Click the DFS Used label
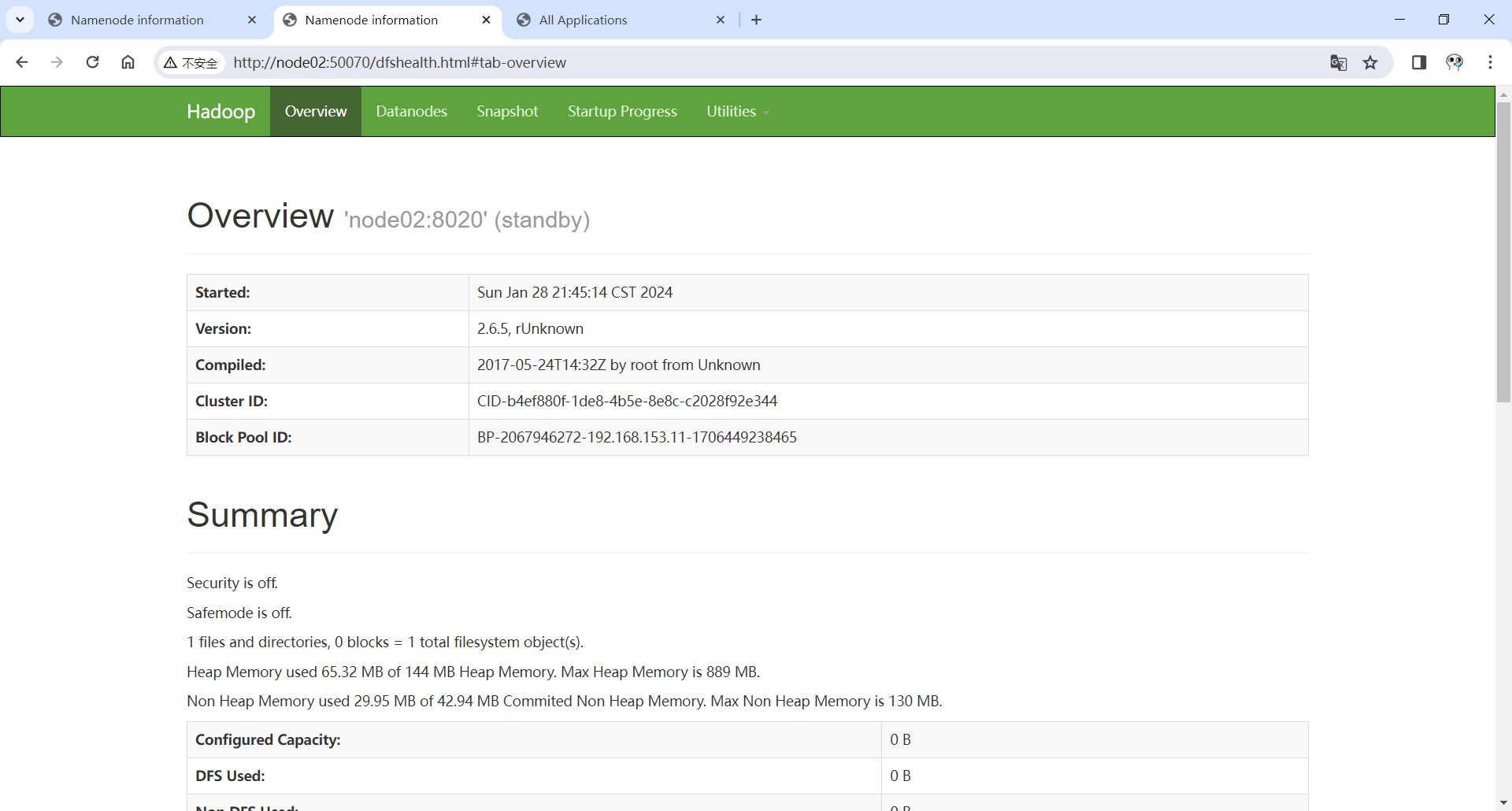The width and height of the screenshot is (1512, 811). click(230, 776)
